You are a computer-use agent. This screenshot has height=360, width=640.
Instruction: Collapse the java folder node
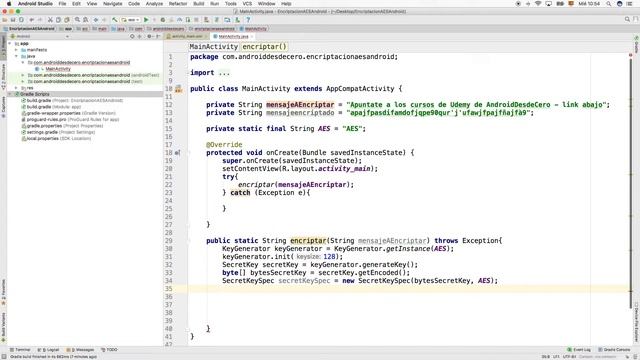click(16, 56)
